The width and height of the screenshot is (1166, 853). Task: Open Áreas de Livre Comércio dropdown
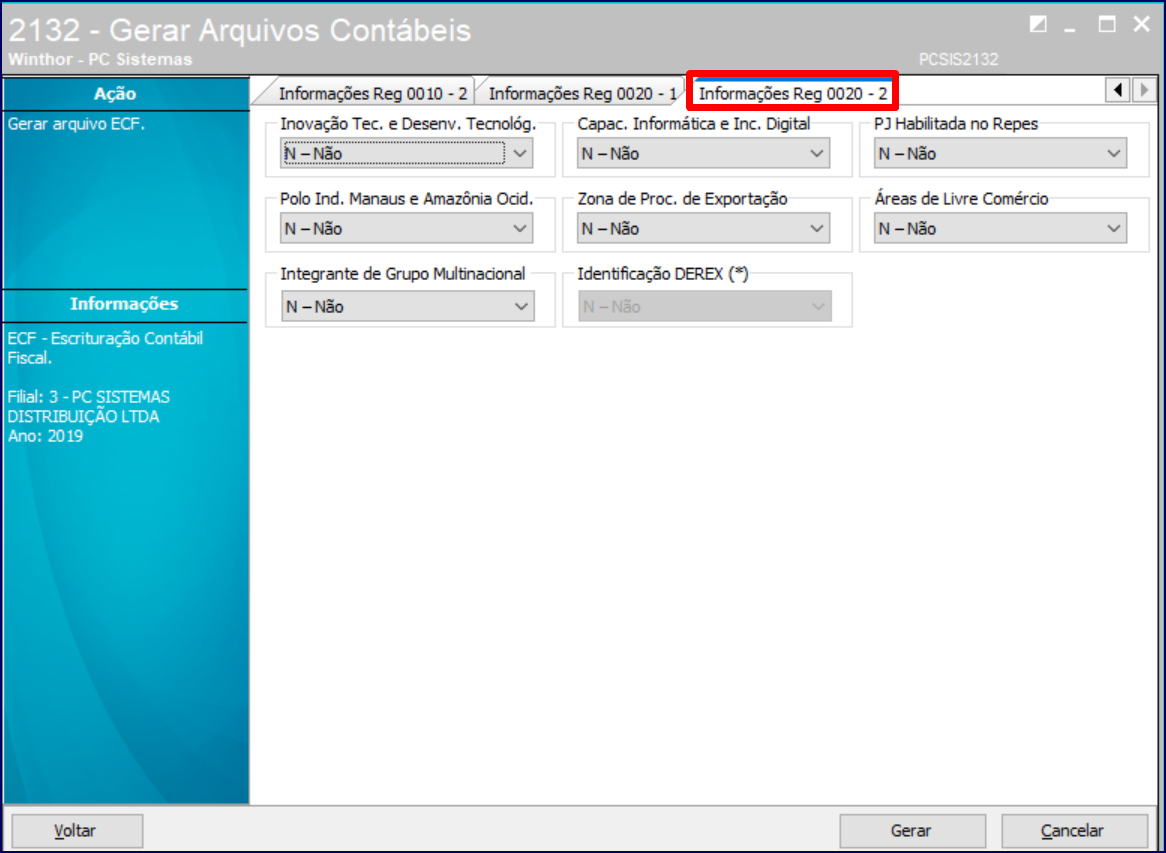[x=1000, y=228]
